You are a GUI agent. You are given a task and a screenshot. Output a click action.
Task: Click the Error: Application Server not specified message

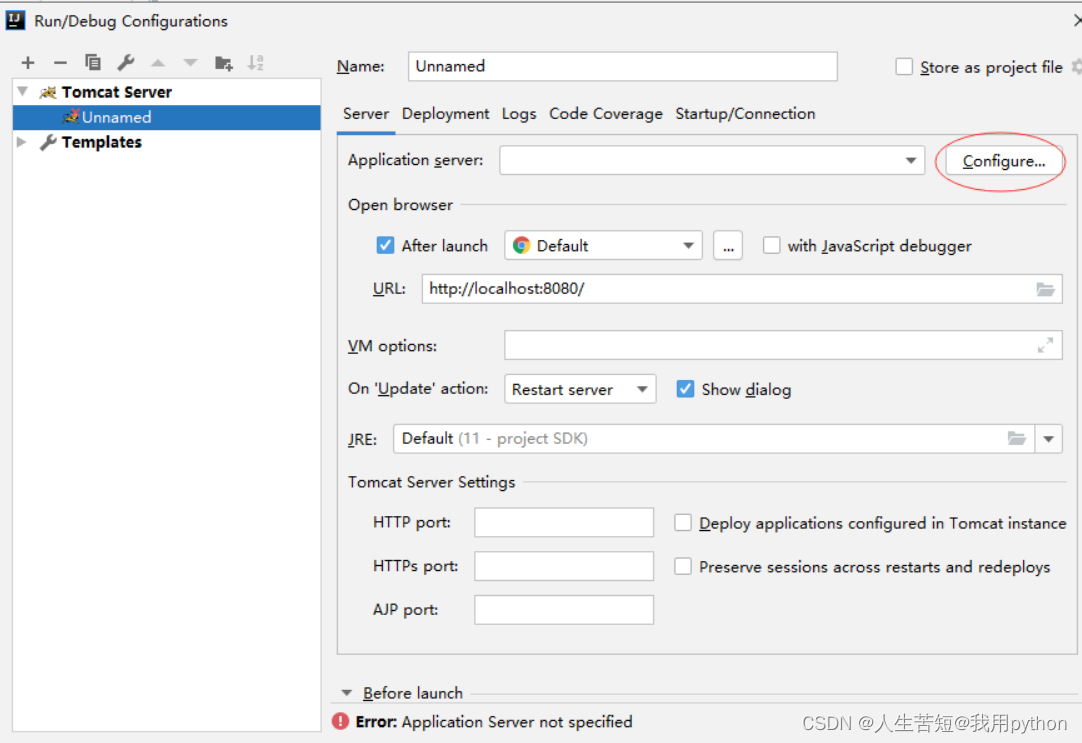493,722
